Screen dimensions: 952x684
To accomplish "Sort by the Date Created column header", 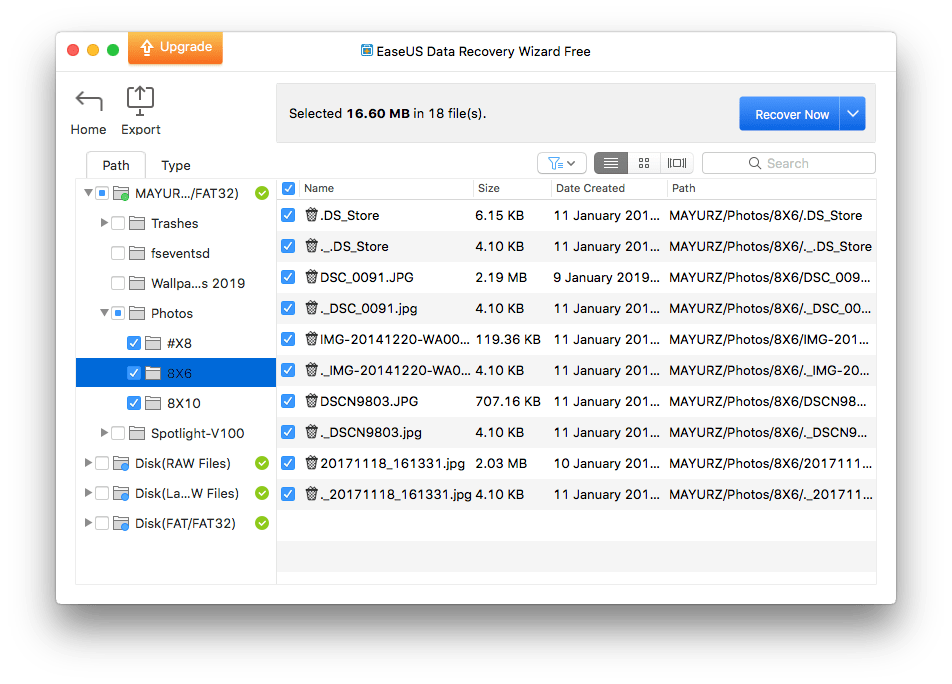I will (x=590, y=188).
